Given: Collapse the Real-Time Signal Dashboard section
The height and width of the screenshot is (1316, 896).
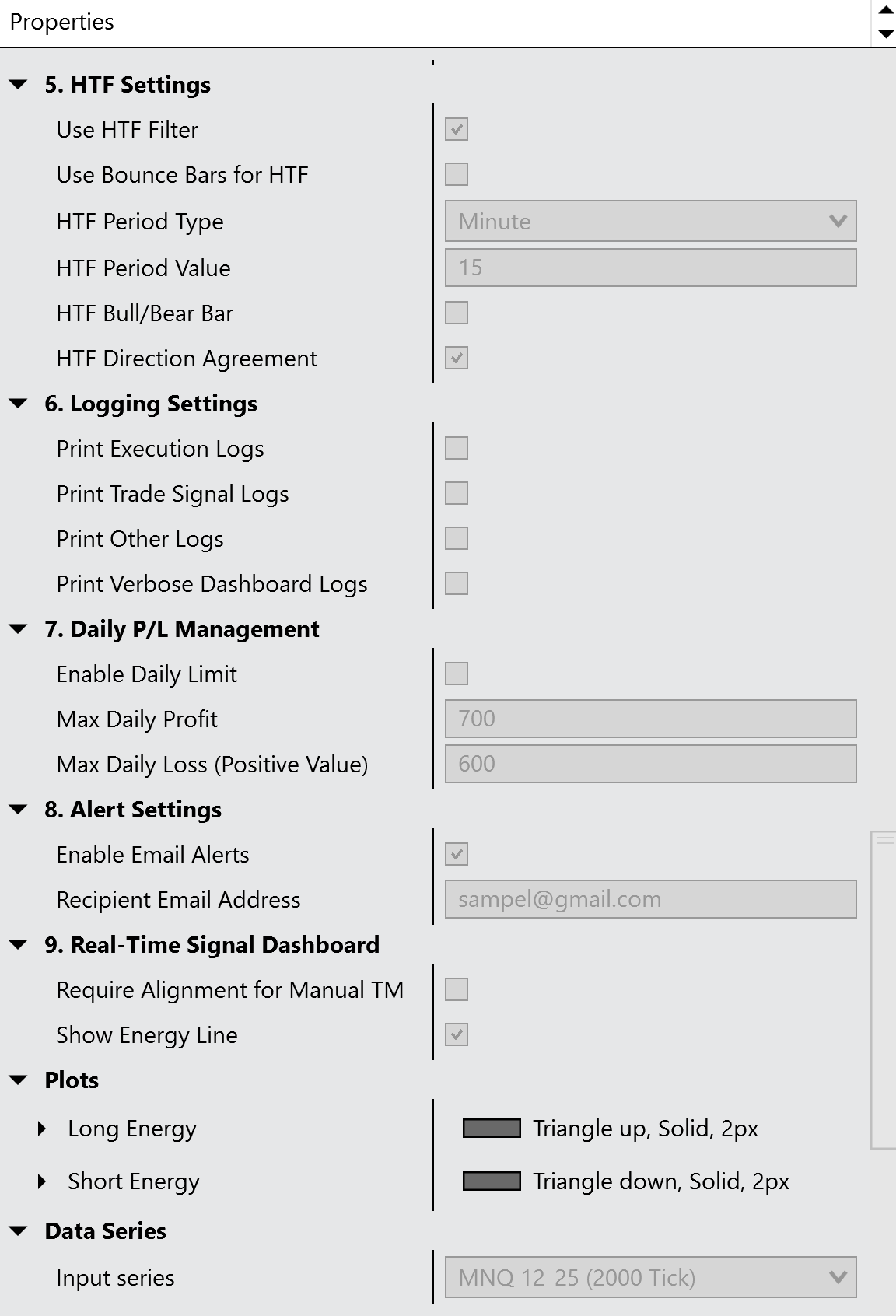Looking at the screenshot, I should pyautogui.click(x=19, y=945).
